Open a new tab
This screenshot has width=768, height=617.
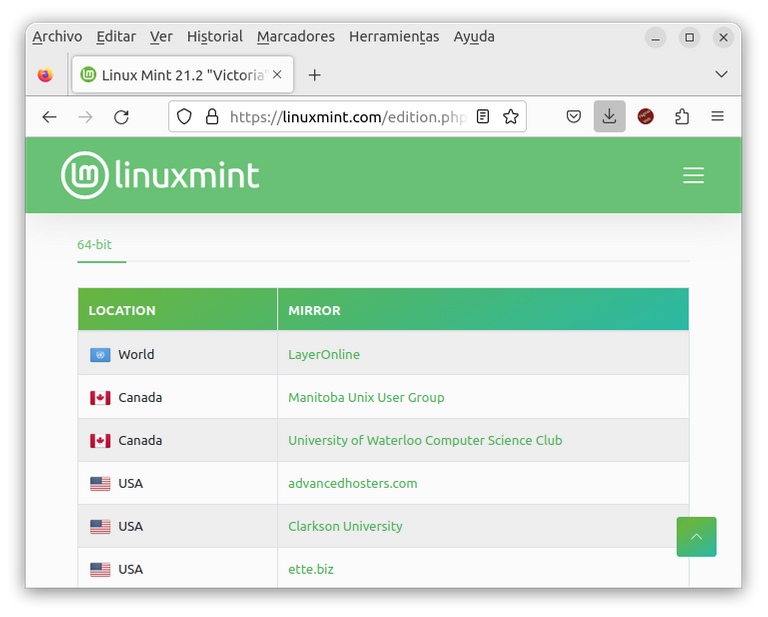coord(314,75)
